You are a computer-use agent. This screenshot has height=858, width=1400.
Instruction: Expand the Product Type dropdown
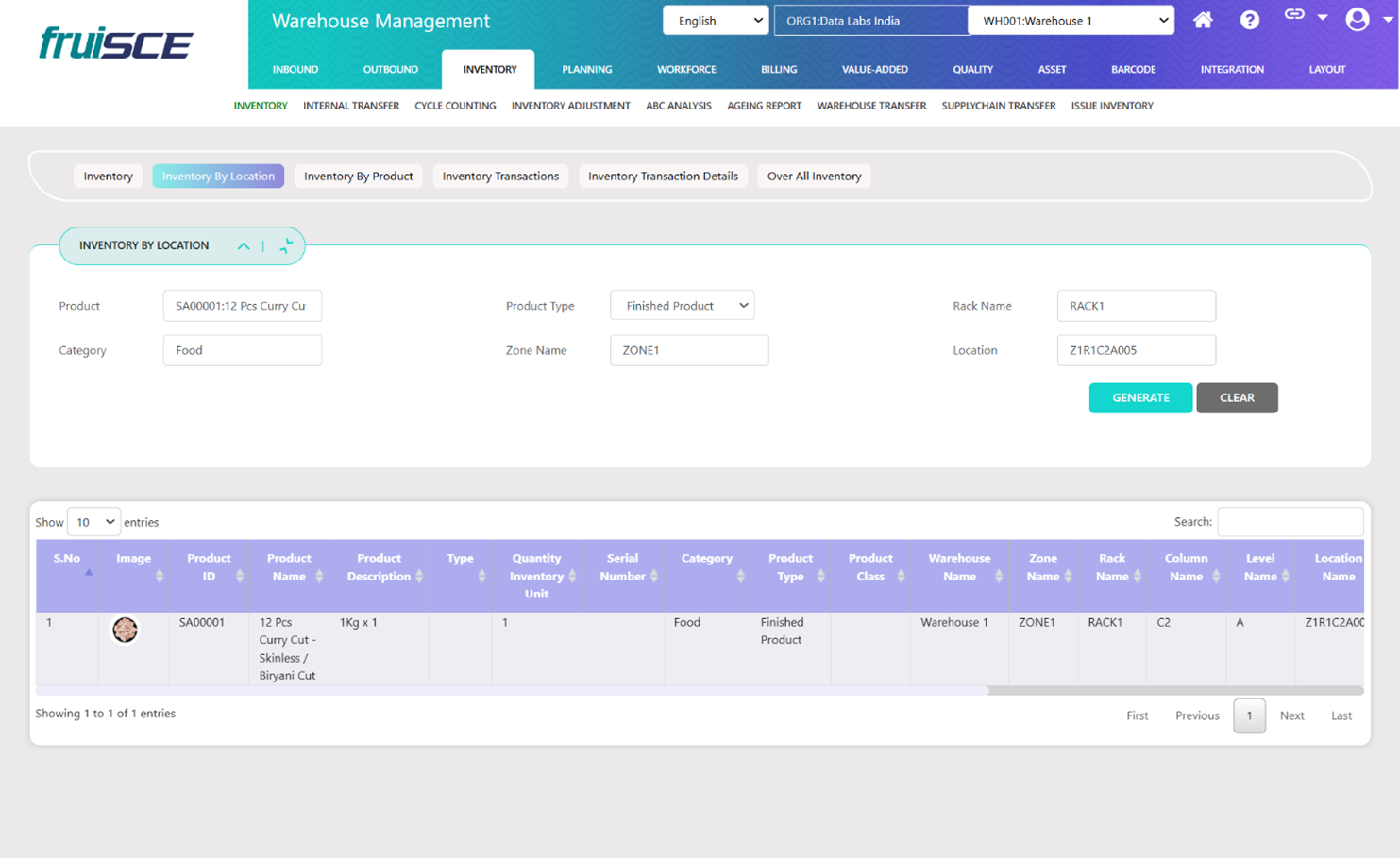[x=682, y=306]
